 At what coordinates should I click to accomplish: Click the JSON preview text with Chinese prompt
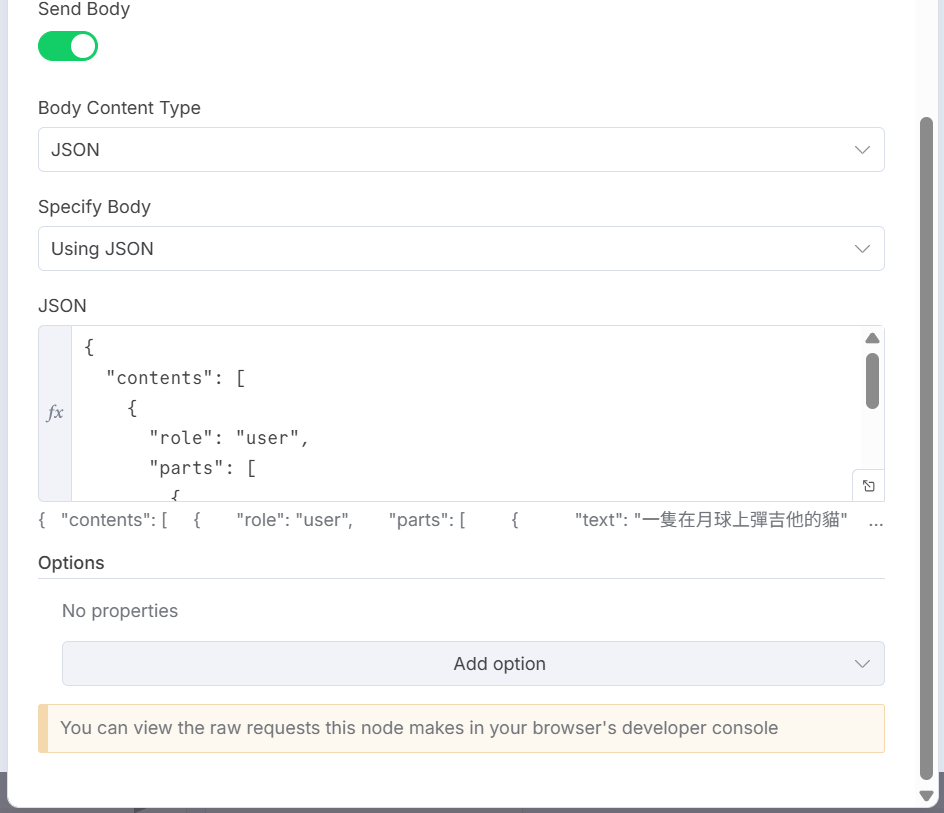pos(461,520)
